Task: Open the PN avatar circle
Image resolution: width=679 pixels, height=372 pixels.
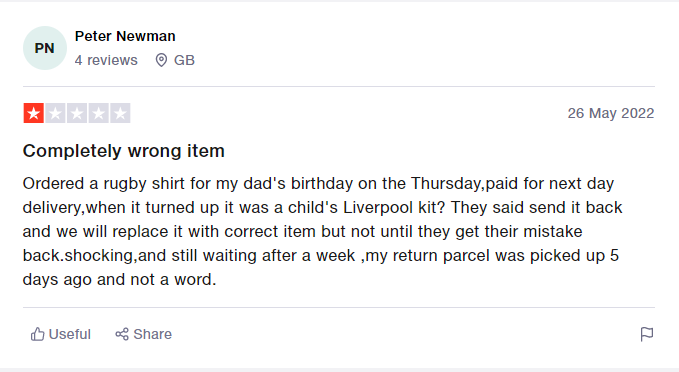Action: (45, 48)
